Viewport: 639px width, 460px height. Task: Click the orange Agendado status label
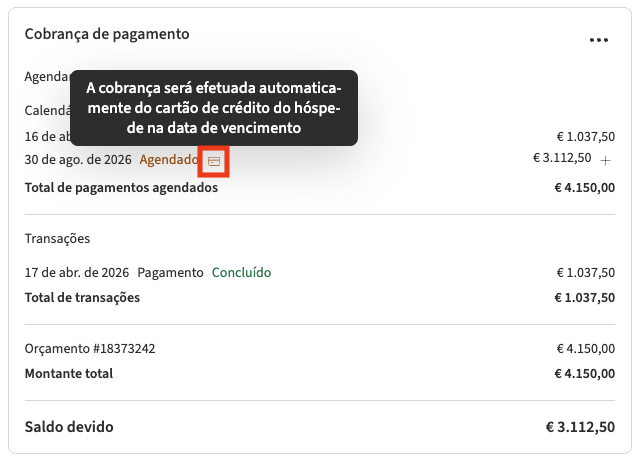[169, 160]
